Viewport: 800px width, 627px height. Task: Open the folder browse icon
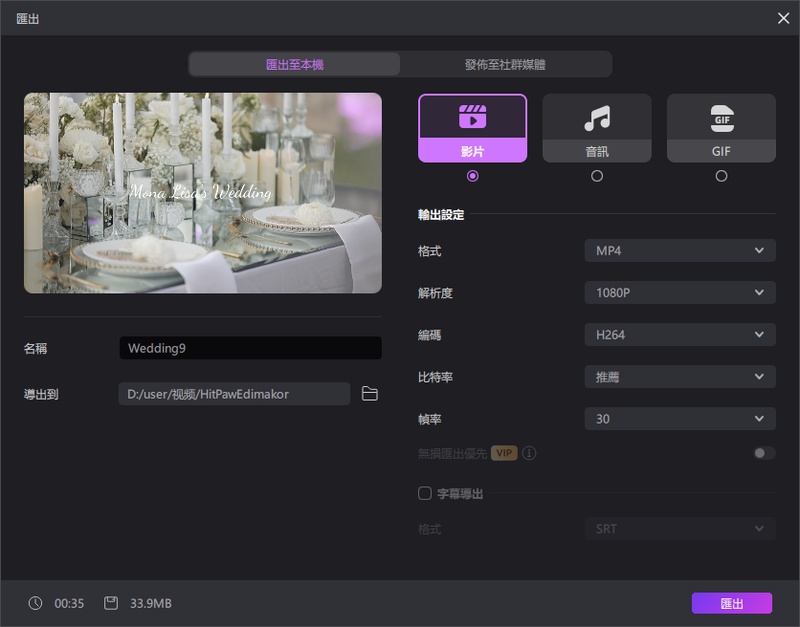pyautogui.click(x=369, y=393)
